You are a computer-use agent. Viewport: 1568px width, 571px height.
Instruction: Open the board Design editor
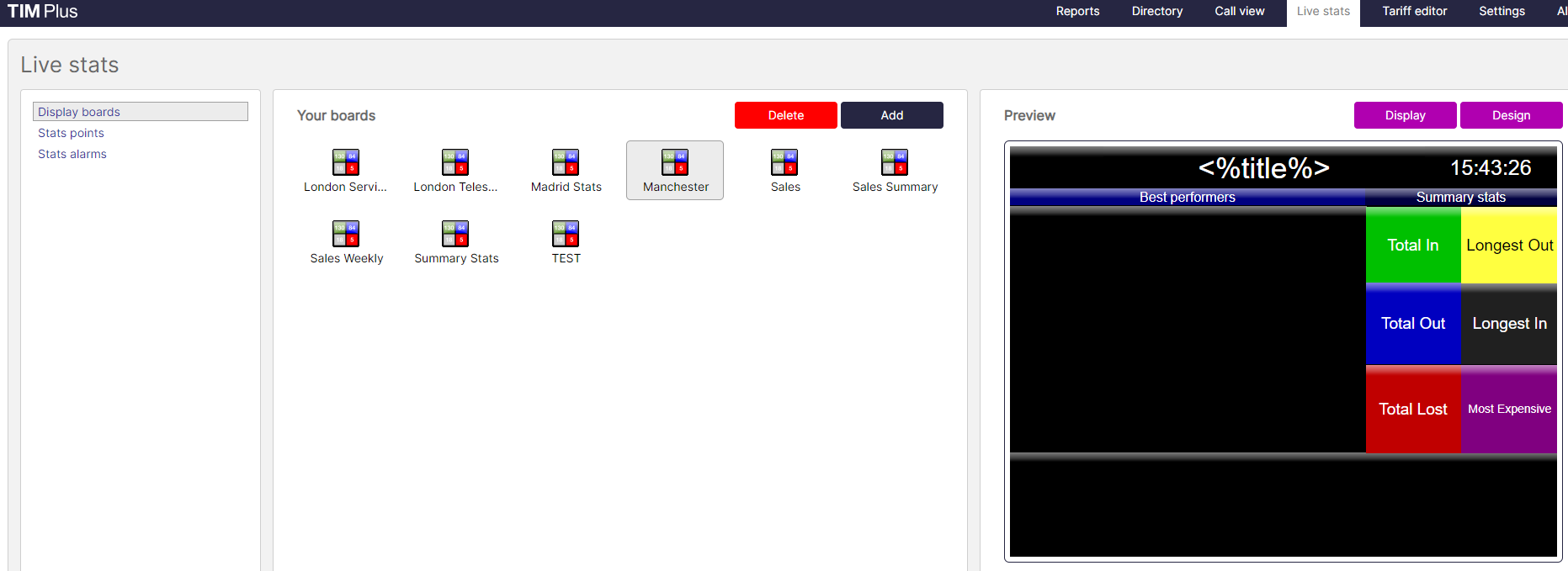coord(1511,115)
